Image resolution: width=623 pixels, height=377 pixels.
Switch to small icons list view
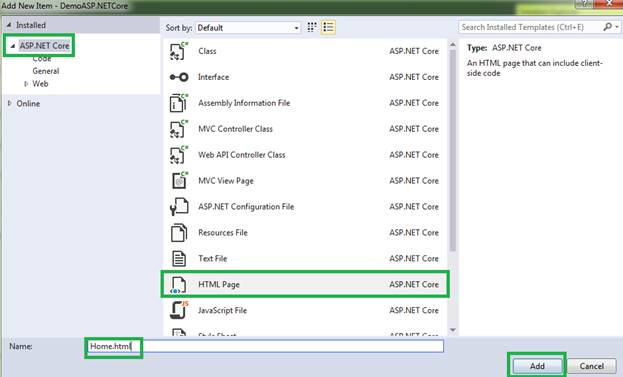tap(328, 27)
